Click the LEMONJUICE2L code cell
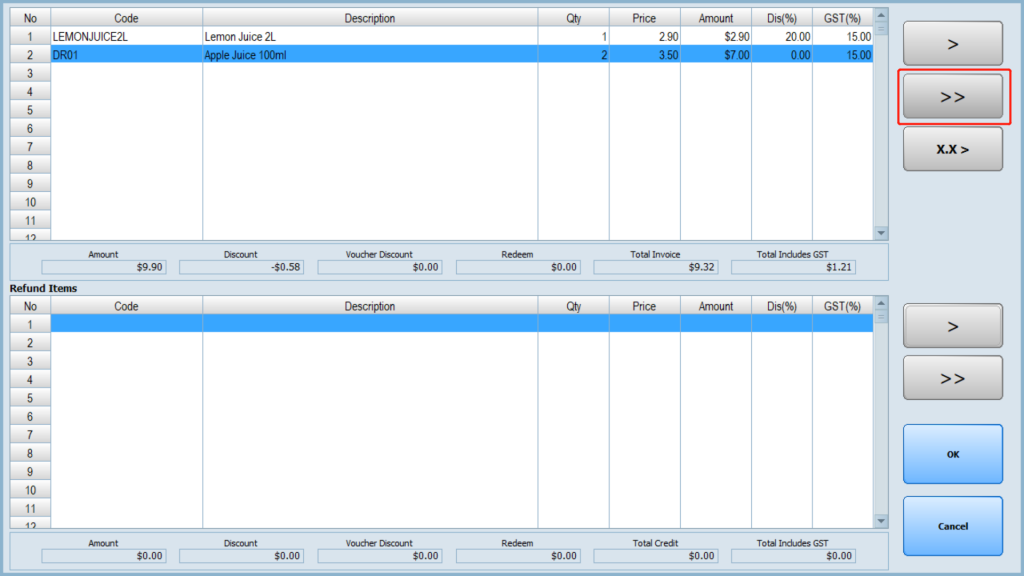 click(x=126, y=36)
